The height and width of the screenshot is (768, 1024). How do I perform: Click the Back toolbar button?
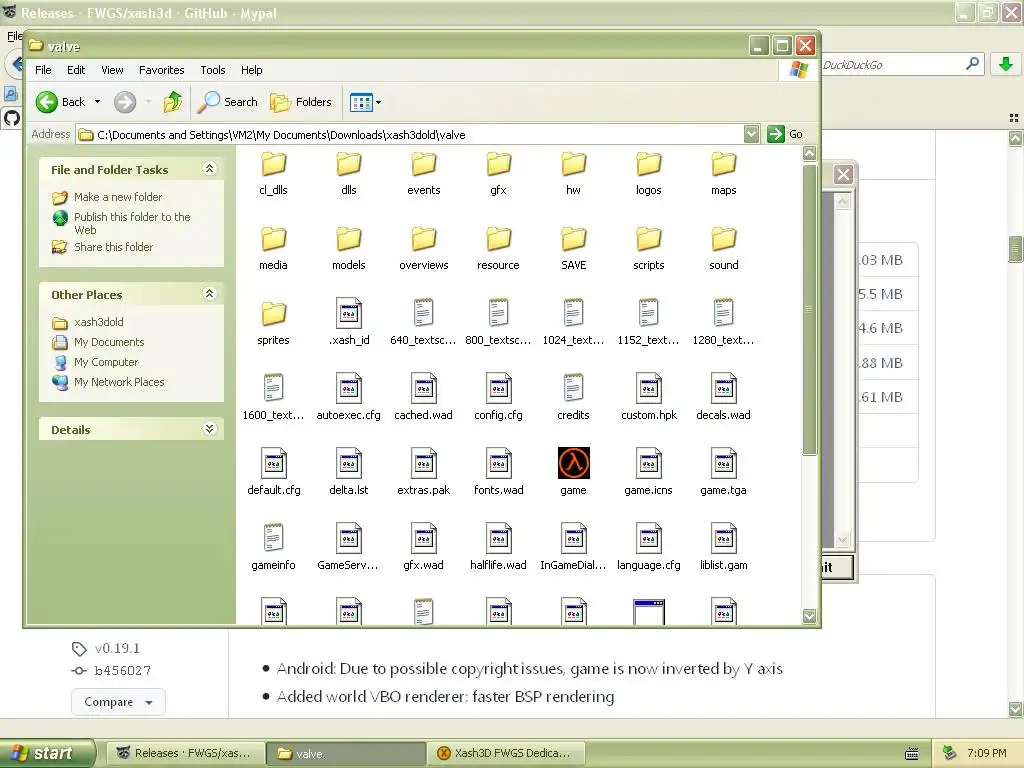pos(61,102)
